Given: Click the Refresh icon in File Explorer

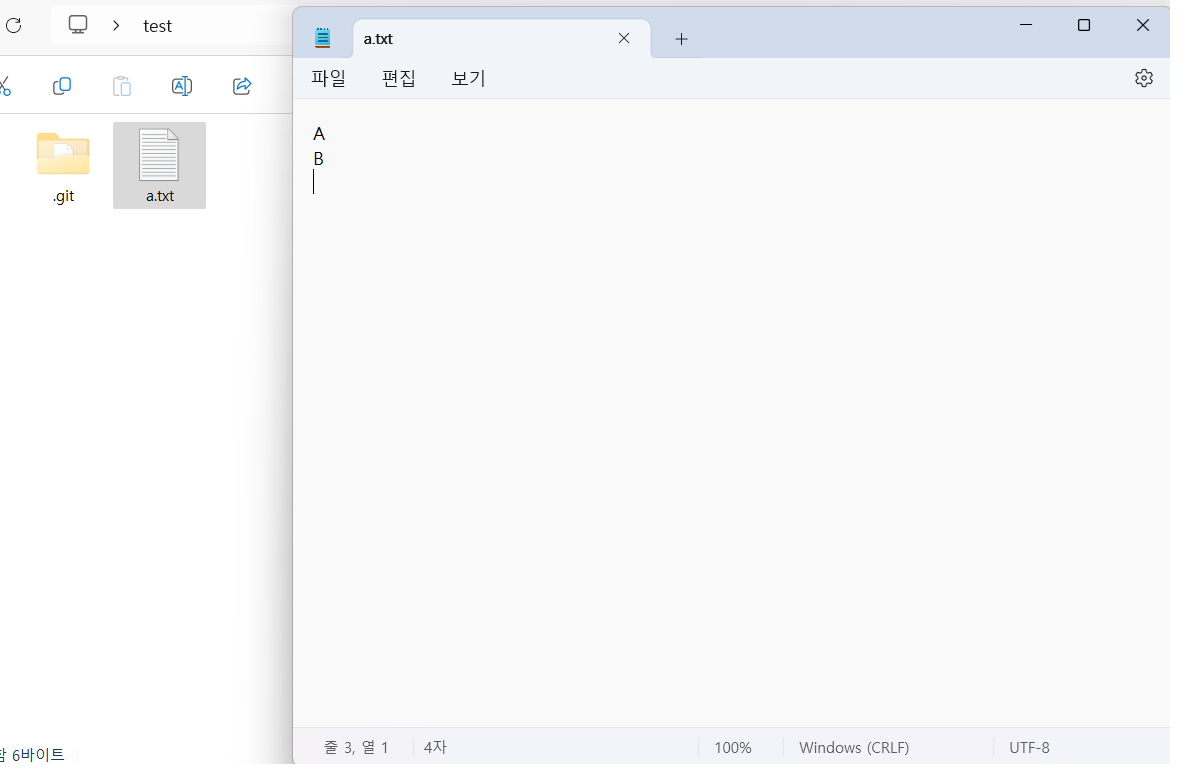Looking at the screenshot, I should tap(14, 26).
